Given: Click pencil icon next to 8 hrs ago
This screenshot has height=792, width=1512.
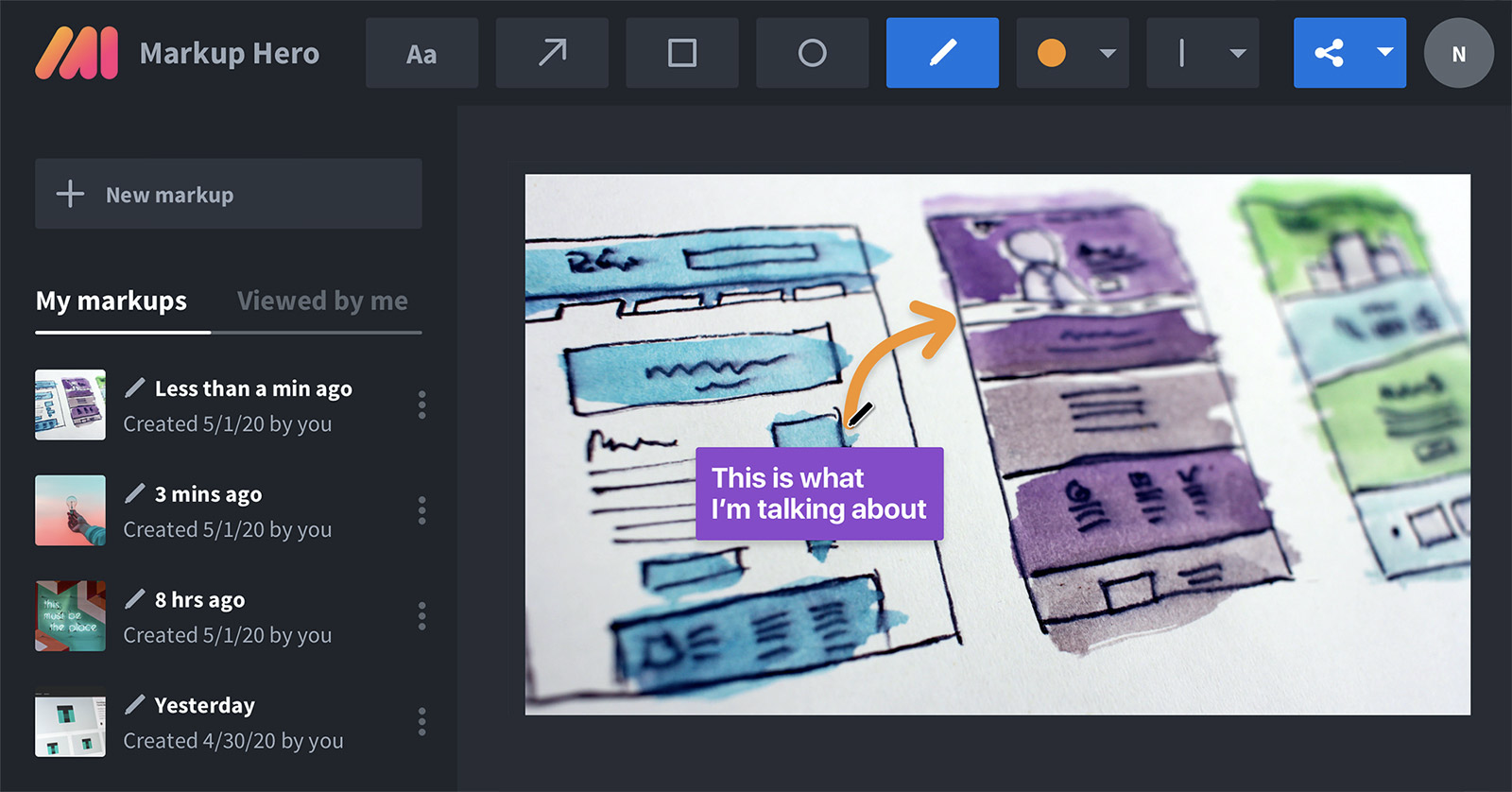Looking at the screenshot, I should tap(135, 599).
